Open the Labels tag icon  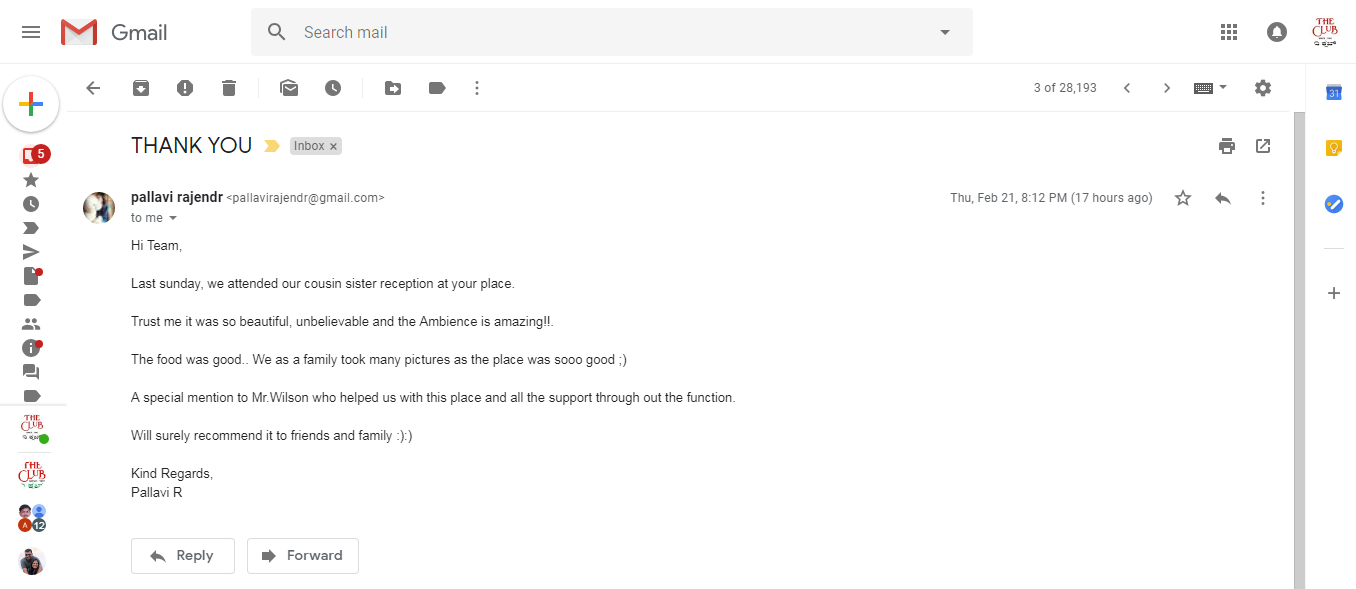tap(437, 88)
